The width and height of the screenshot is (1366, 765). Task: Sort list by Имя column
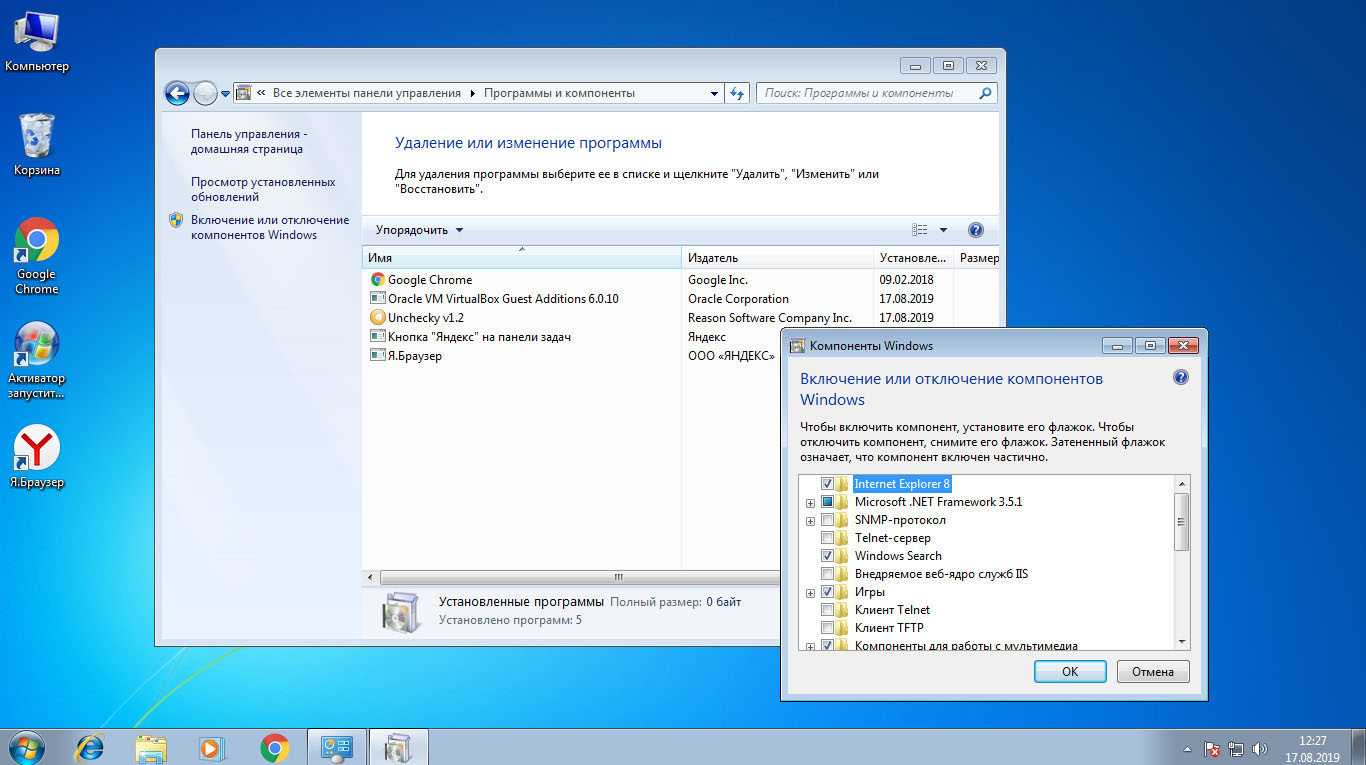pos(521,257)
